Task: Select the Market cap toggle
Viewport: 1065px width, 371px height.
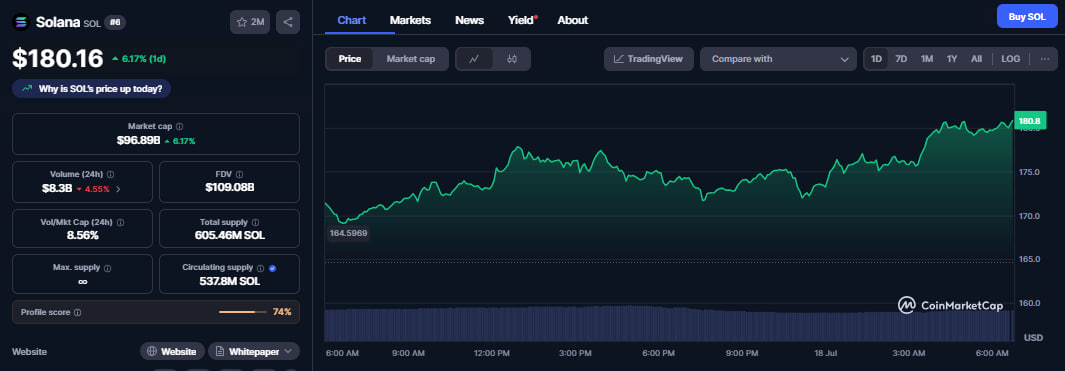Action: coord(411,59)
